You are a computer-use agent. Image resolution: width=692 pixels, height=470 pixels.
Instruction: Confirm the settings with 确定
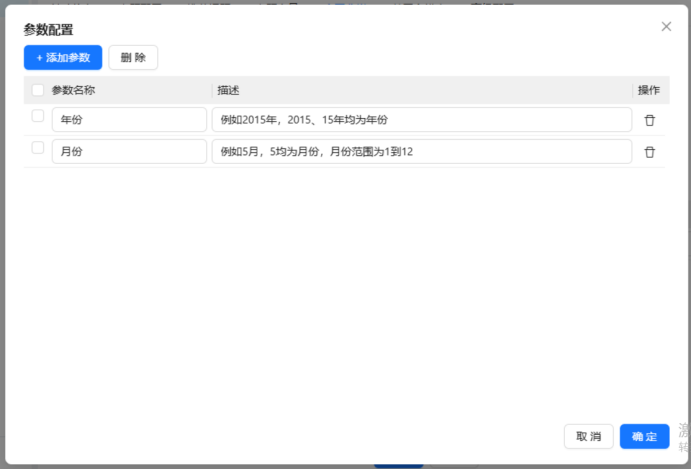[644, 437]
